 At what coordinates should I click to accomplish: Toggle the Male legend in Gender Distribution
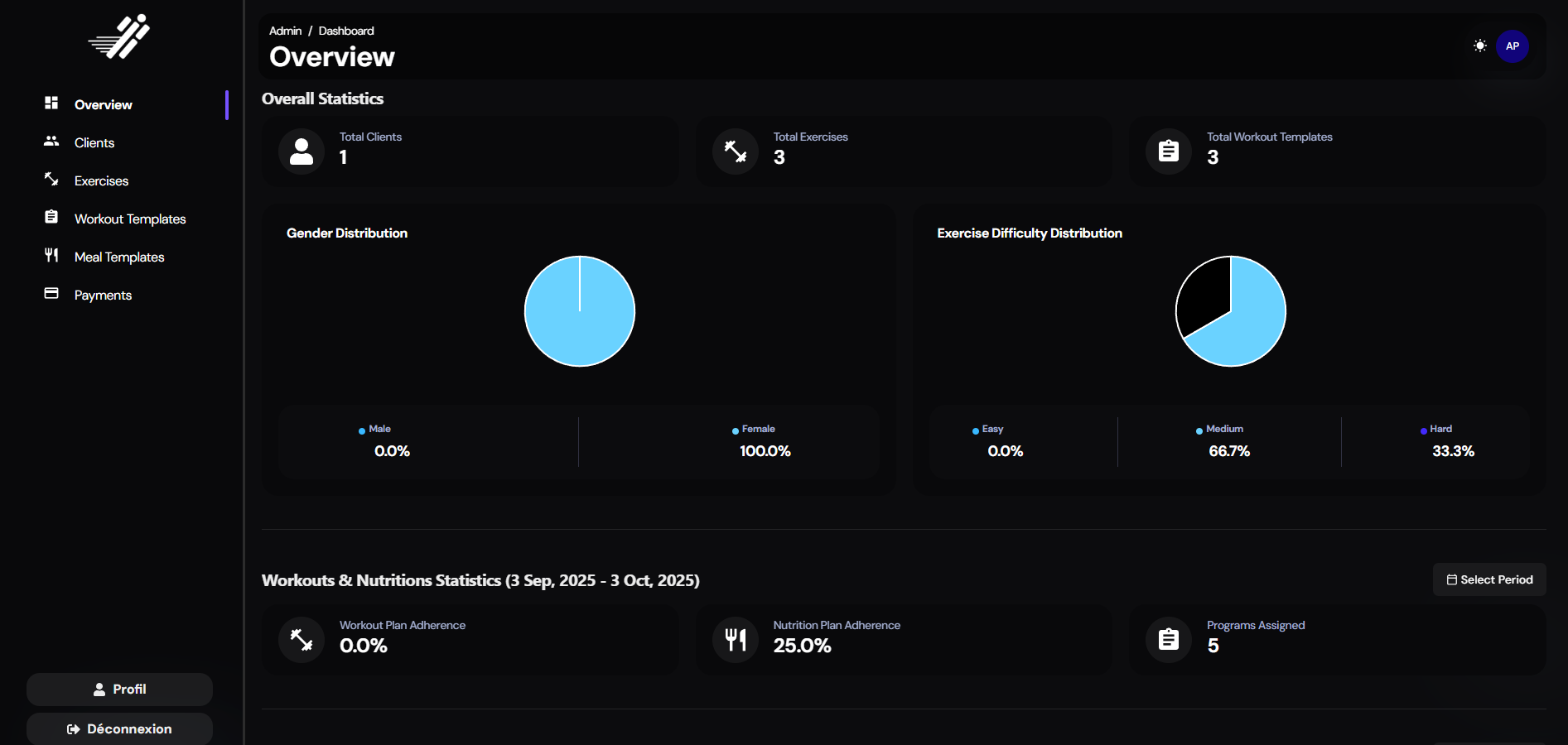point(375,429)
